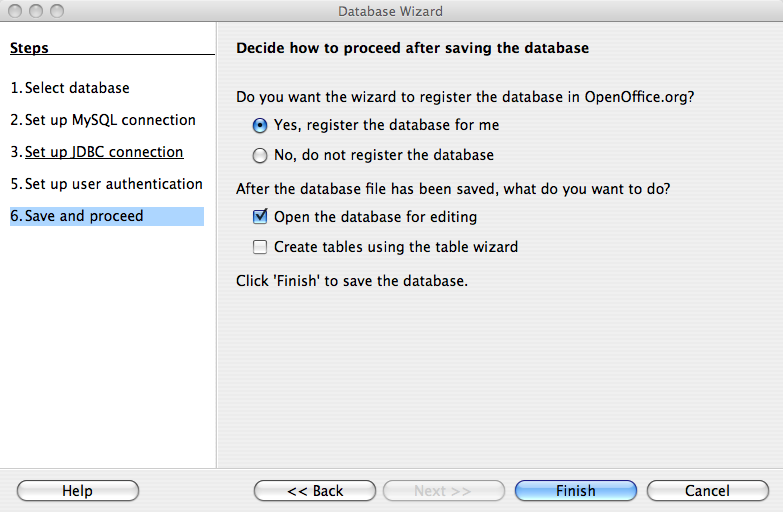The width and height of the screenshot is (783, 512).
Task: Open the 'Set up JDBC connection' step
Action: [104, 152]
